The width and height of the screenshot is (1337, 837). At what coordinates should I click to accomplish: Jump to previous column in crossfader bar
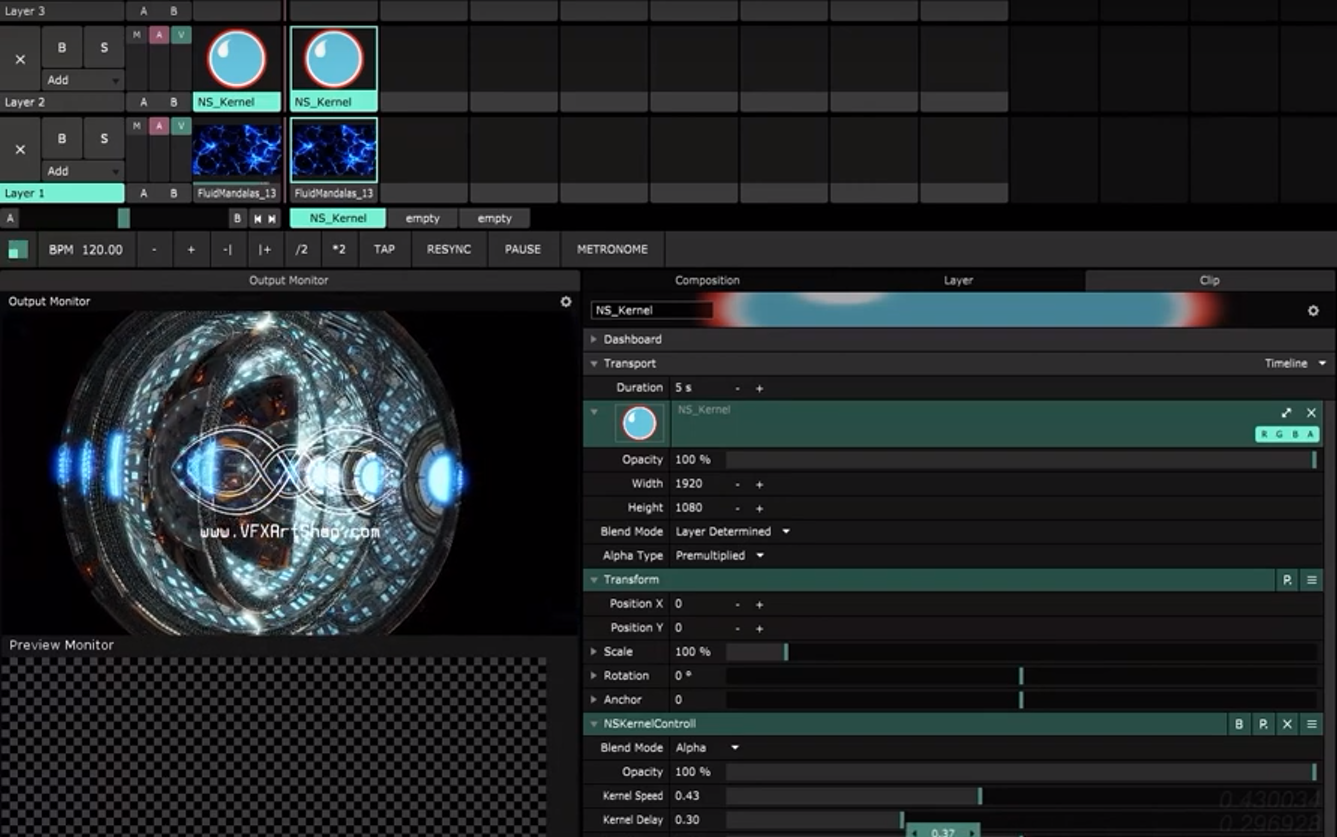point(257,218)
